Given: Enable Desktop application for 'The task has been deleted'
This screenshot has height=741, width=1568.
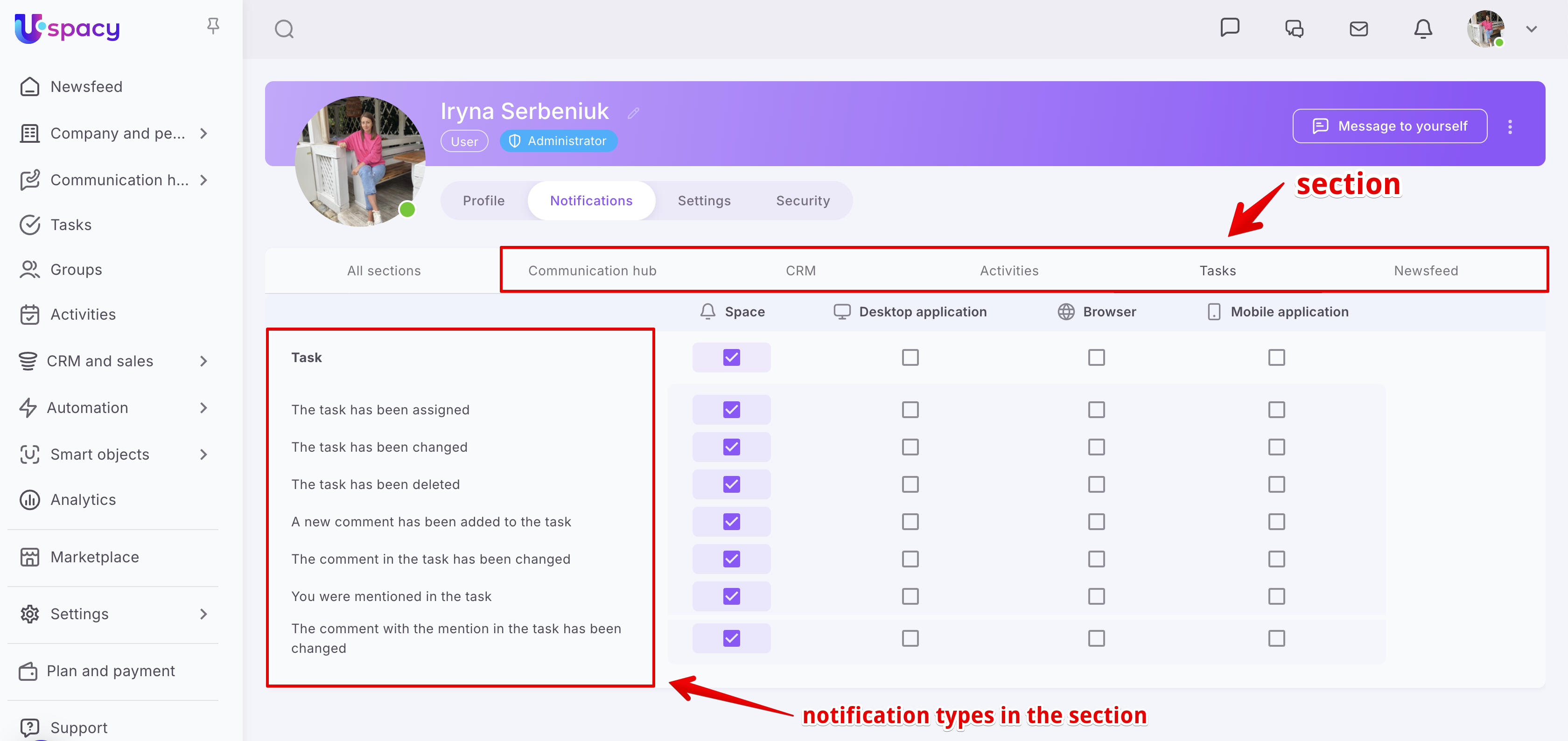Looking at the screenshot, I should coord(910,485).
